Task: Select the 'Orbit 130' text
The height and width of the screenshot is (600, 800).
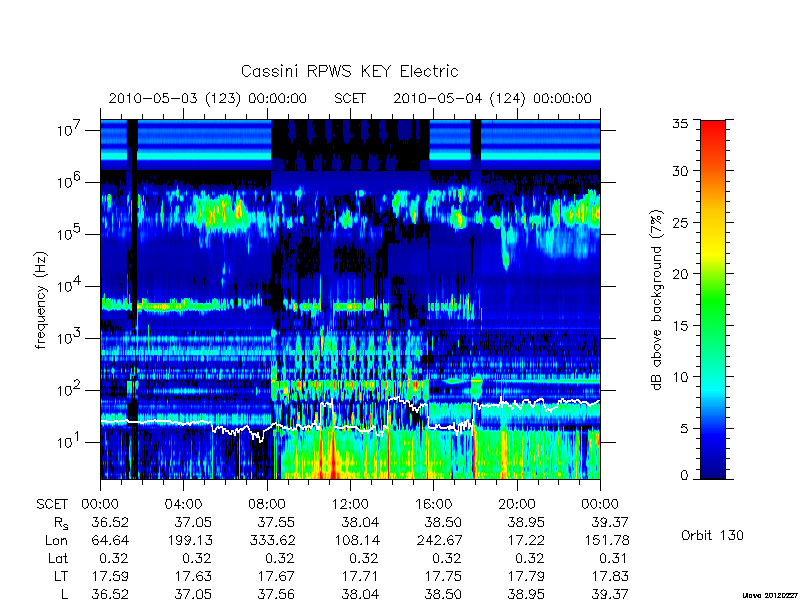Action: click(712, 536)
